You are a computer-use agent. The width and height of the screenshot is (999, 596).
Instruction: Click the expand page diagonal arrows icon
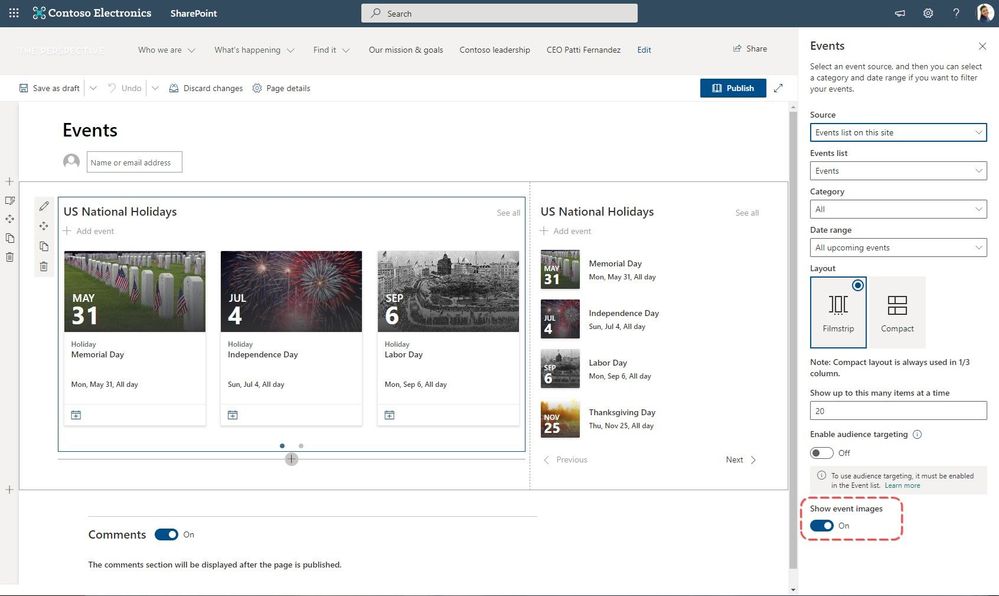pyautogui.click(x=778, y=88)
